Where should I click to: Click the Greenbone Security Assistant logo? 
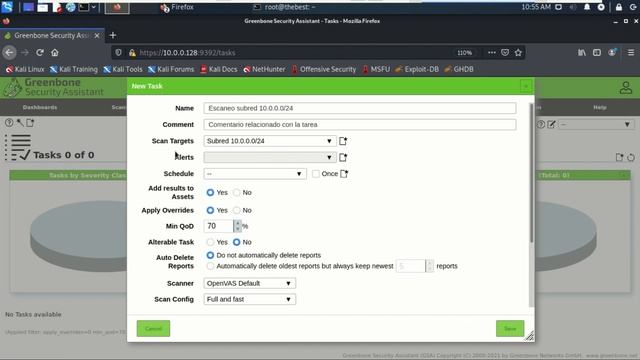coord(53,87)
